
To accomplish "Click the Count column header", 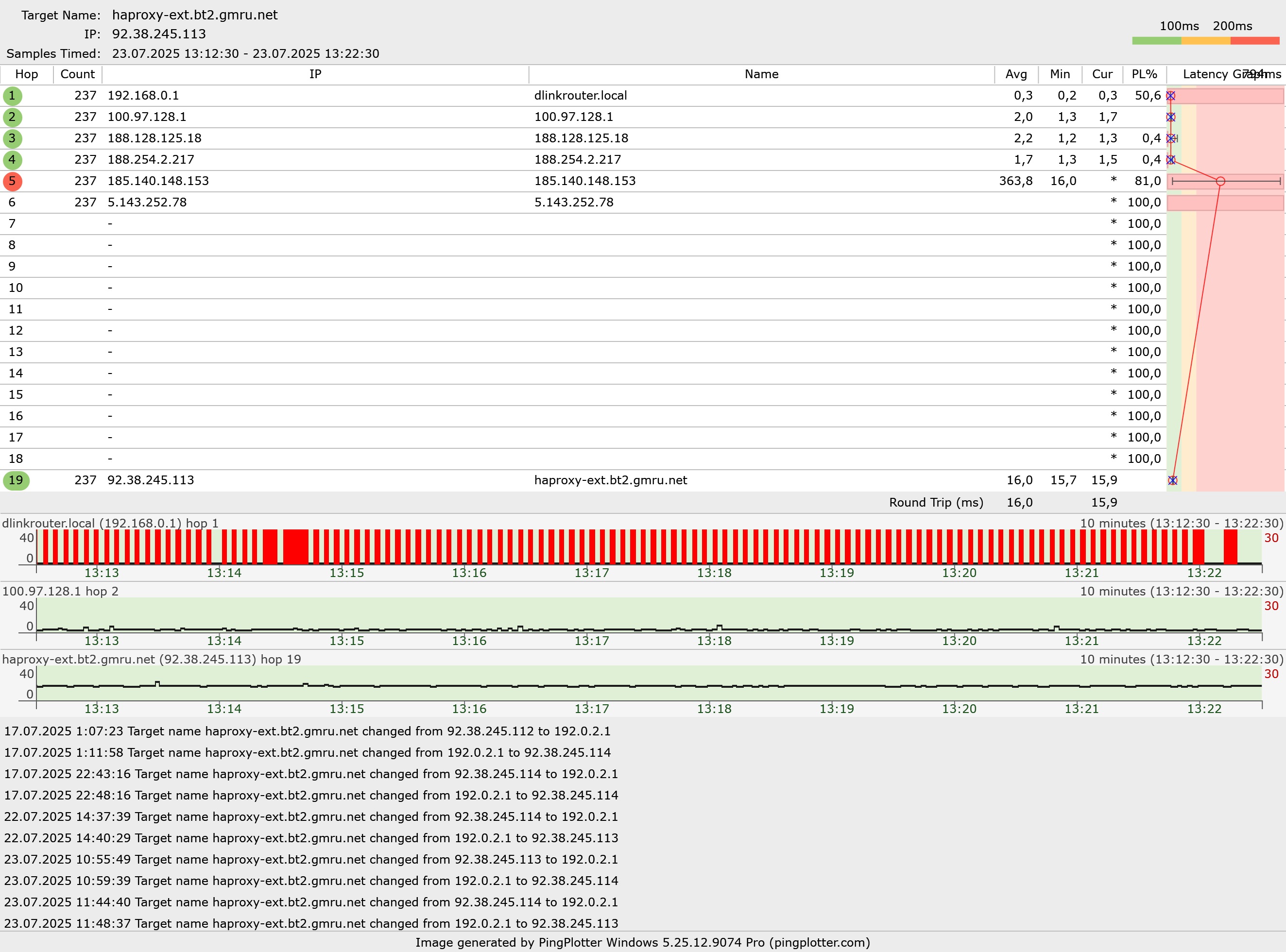I will [77, 74].
